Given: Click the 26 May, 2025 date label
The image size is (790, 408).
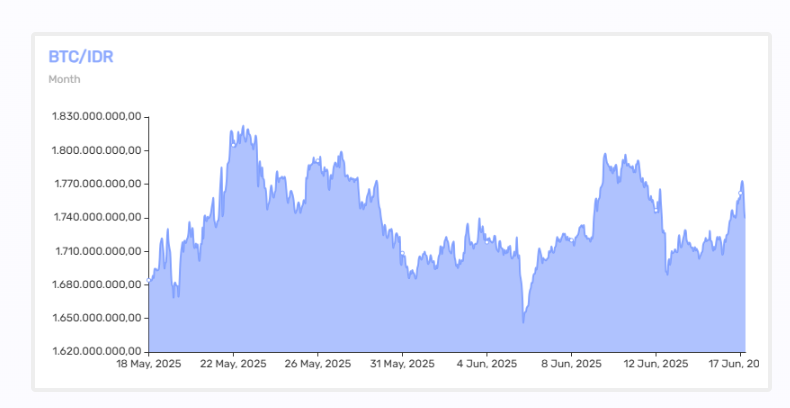Looking at the screenshot, I should click(x=318, y=363).
